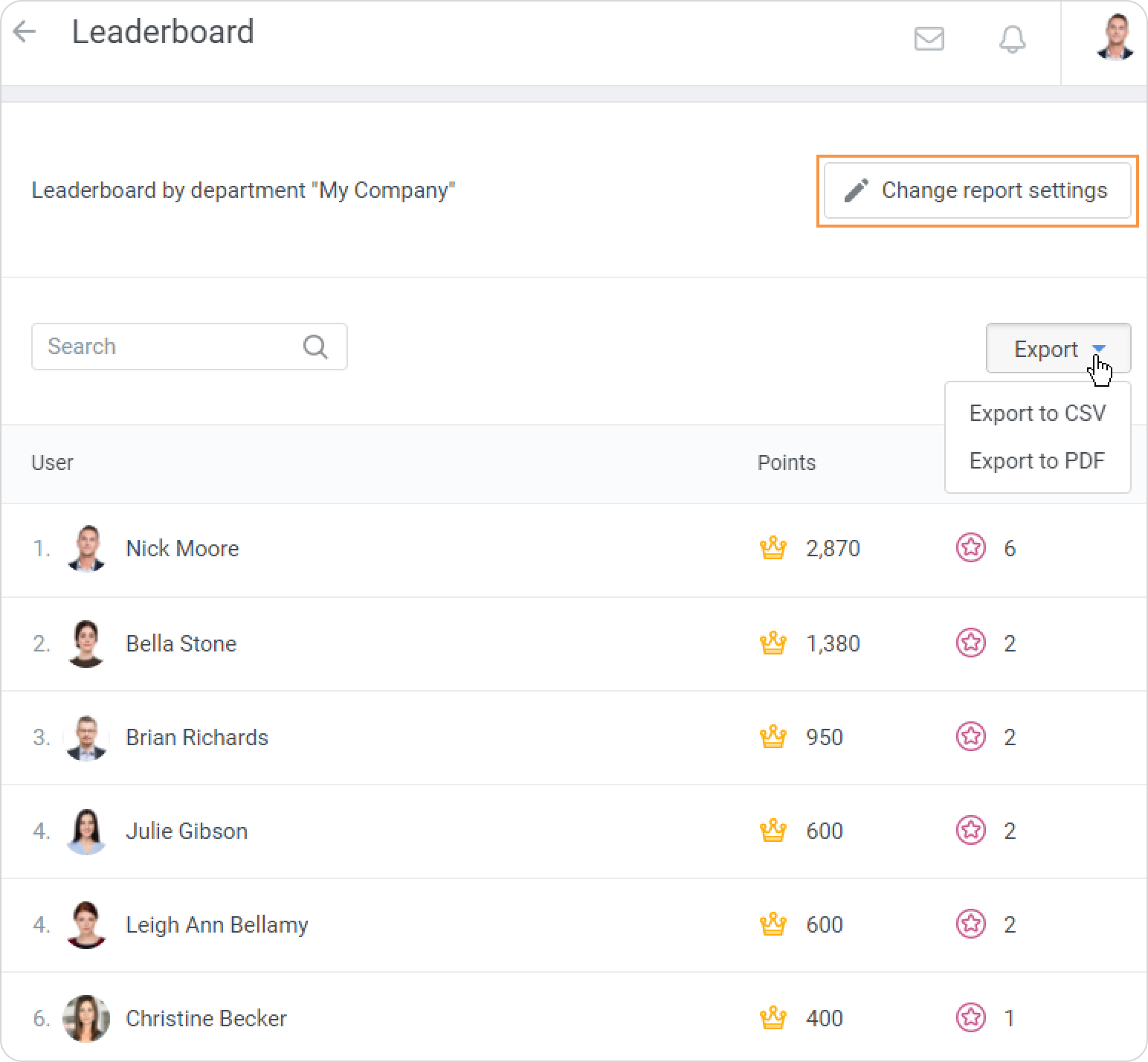This screenshot has height=1062, width=1148.
Task: Click Change report settings button
Action: pyautogui.click(x=977, y=190)
